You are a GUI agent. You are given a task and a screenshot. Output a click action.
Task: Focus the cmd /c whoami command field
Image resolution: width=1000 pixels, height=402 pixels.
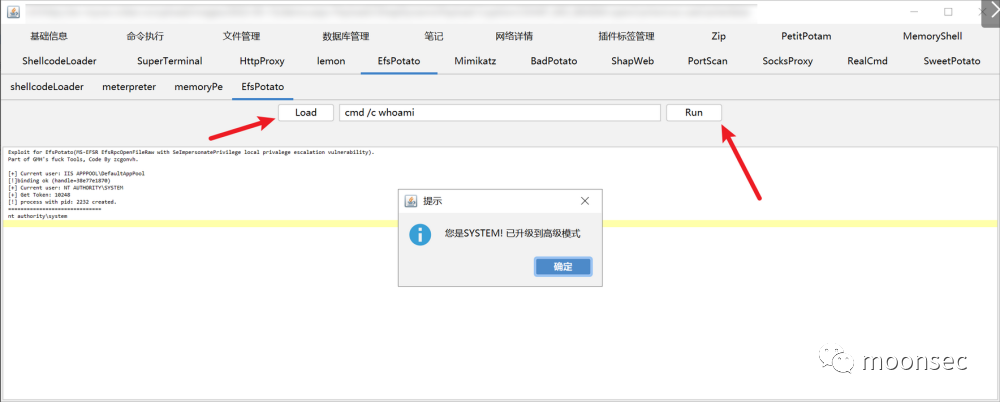click(499, 112)
